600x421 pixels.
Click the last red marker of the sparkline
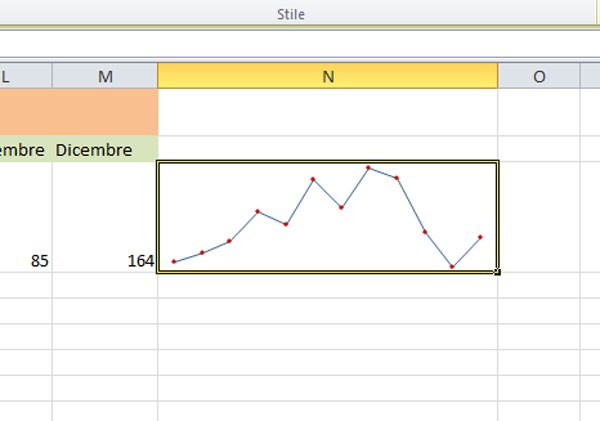[481, 237]
